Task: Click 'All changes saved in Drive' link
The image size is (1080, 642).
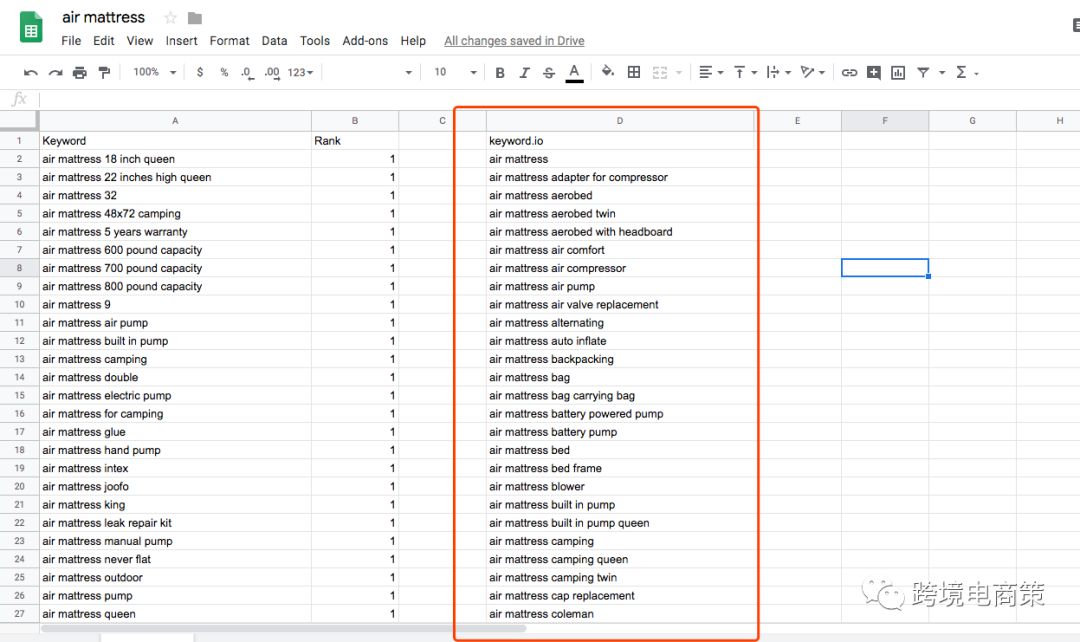Action: (x=514, y=41)
